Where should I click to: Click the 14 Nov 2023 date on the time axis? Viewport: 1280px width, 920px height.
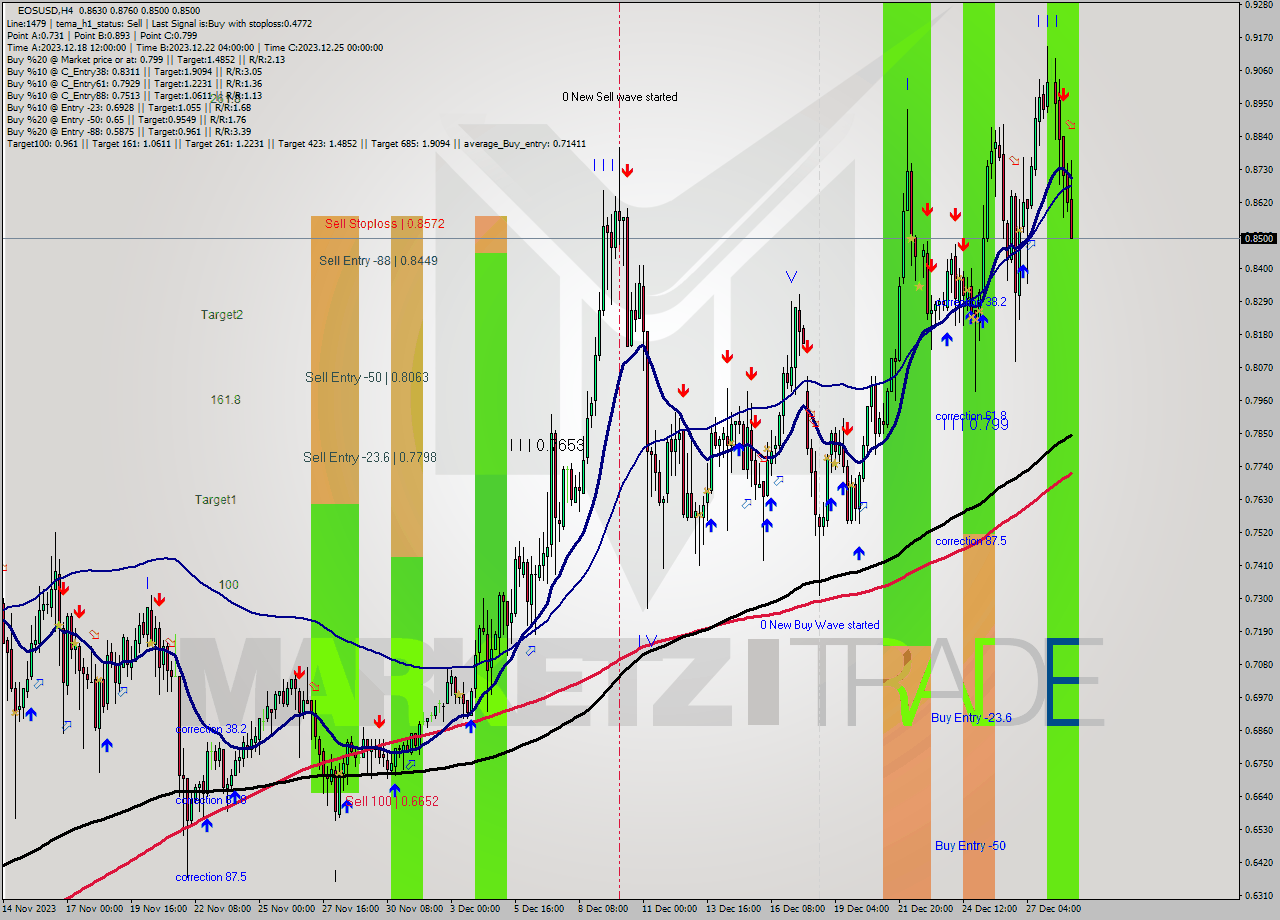click(x=32, y=910)
